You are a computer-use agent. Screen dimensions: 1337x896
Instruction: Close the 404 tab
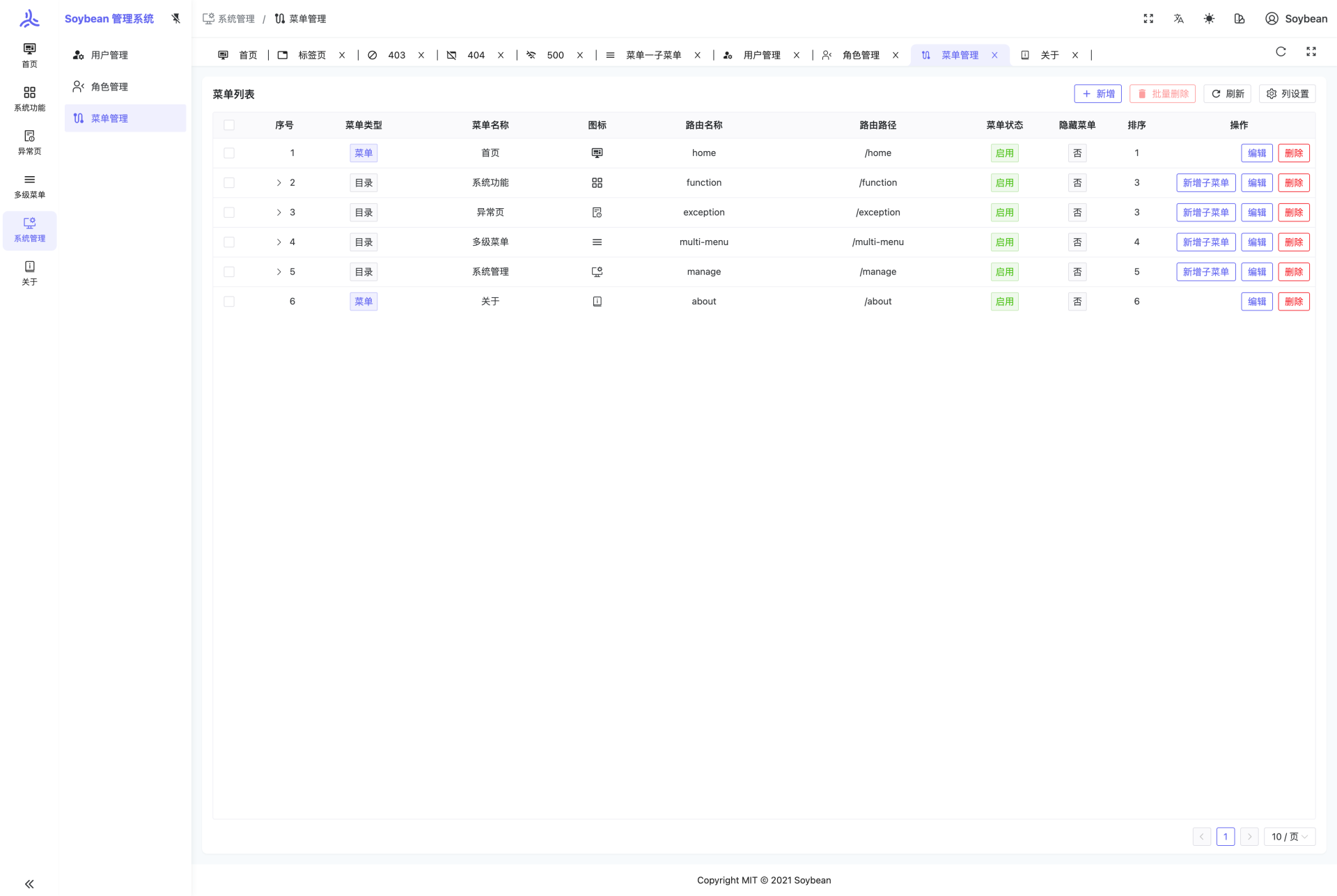(501, 55)
